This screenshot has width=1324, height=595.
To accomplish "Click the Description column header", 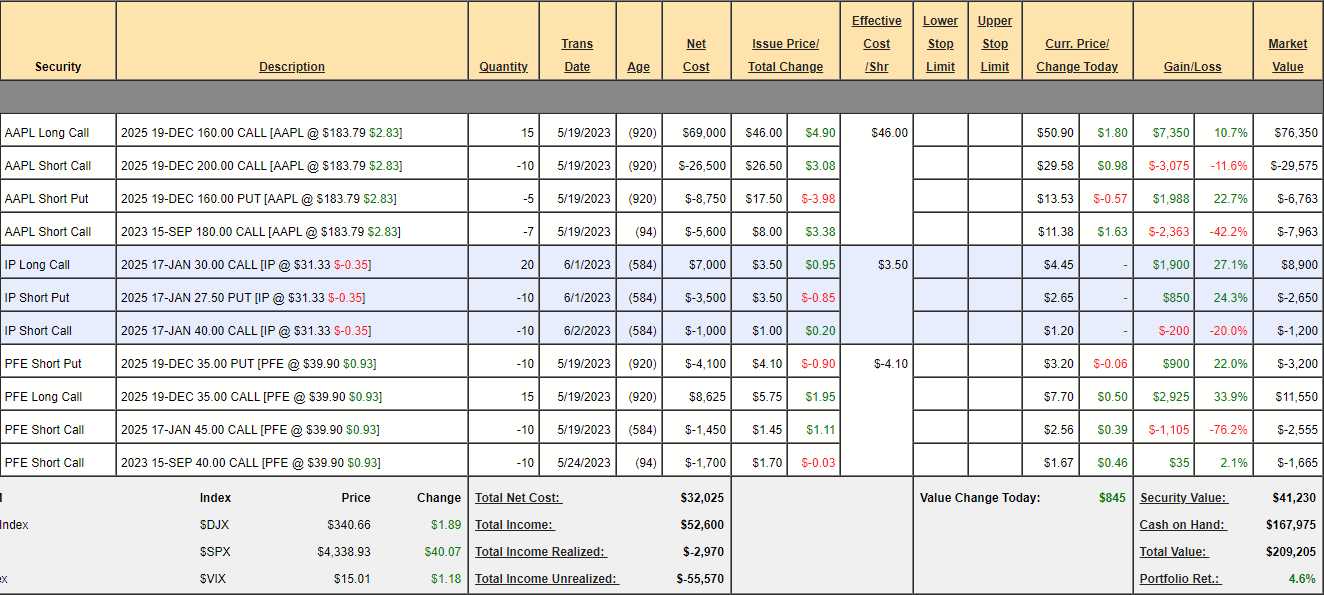I will tap(292, 67).
